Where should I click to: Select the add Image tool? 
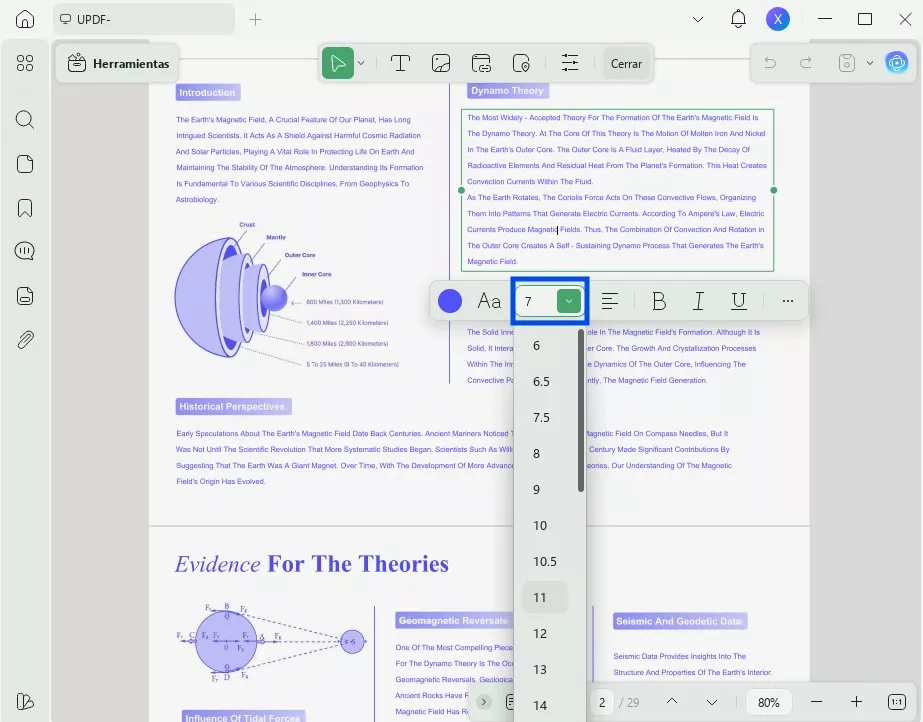(441, 63)
